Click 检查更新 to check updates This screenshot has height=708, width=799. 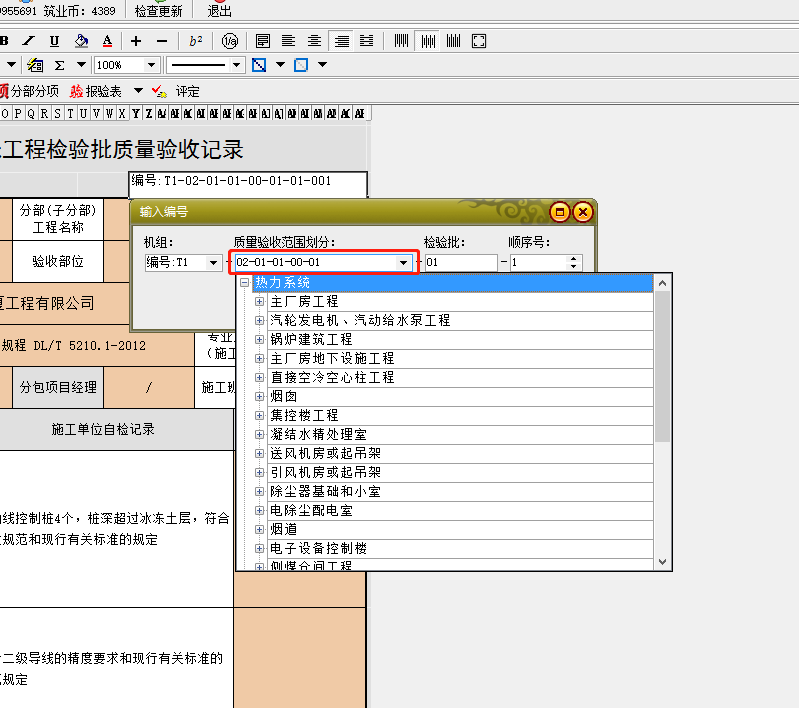coord(158,11)
